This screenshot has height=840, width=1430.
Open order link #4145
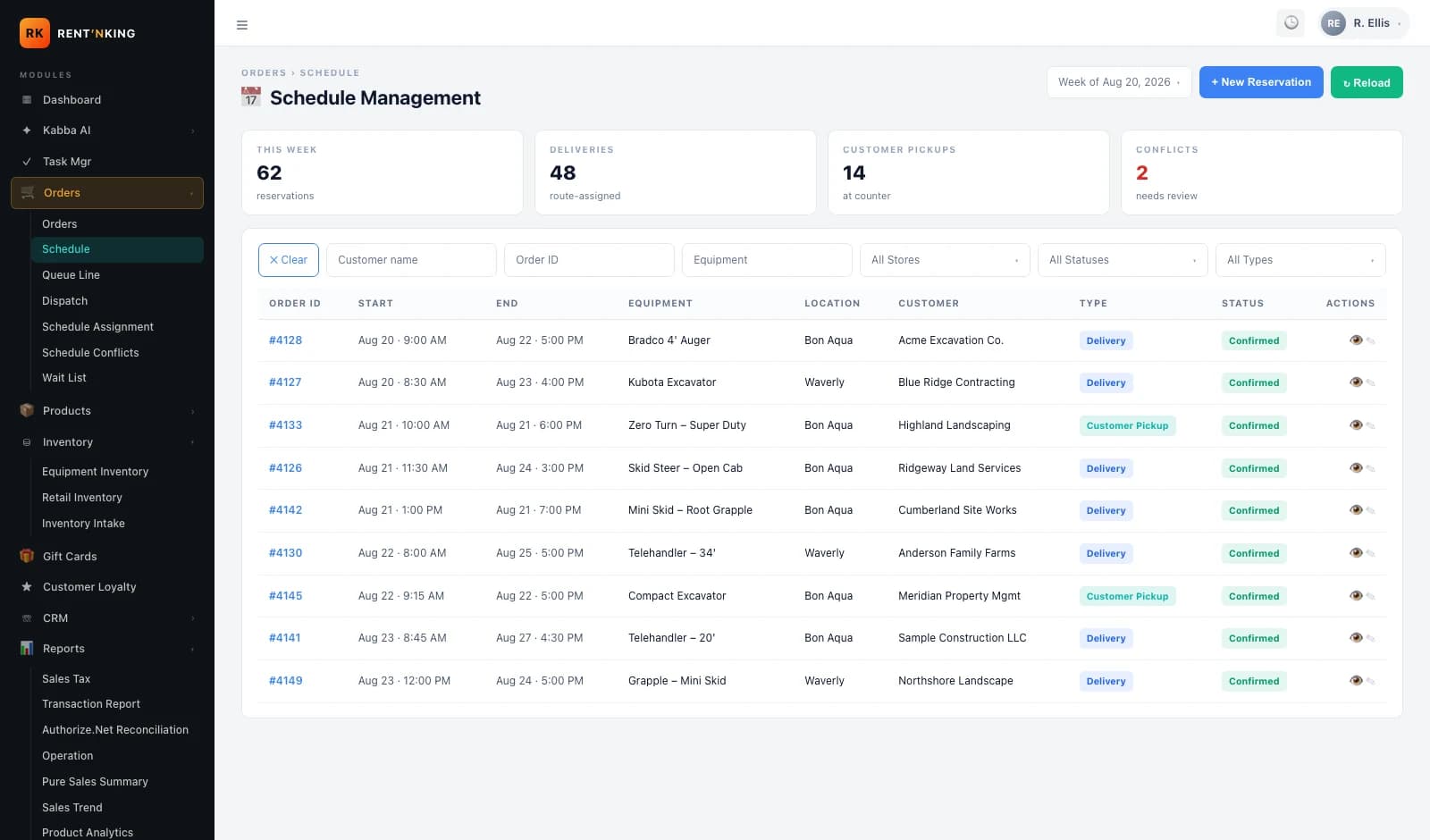[285, 596]
